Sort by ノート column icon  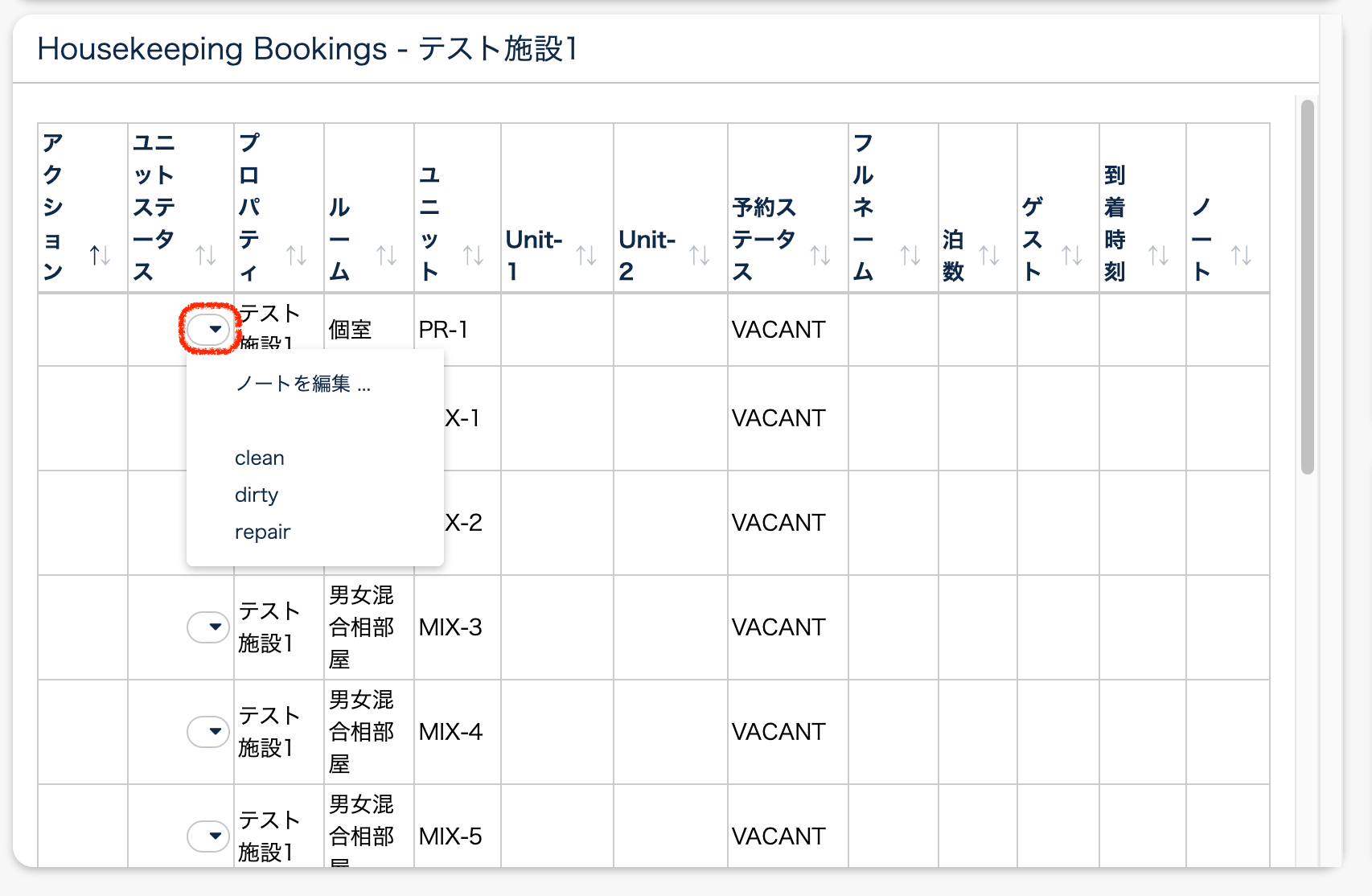[x=1241, y=256]
